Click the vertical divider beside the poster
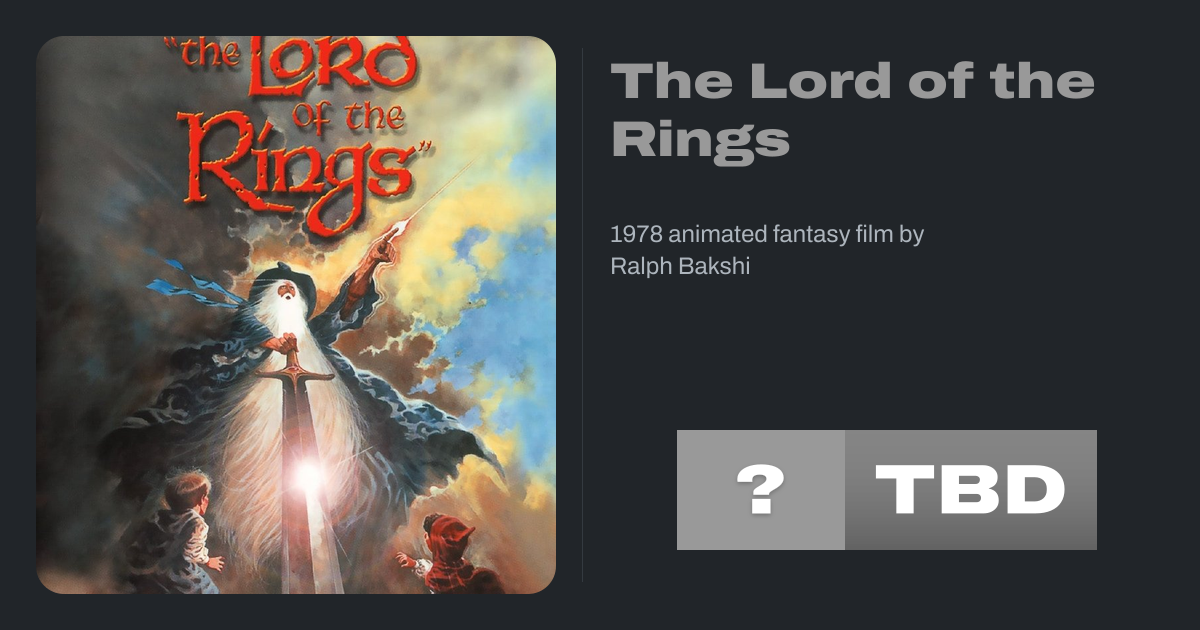 pyautogui.click(x=583, y=315)
